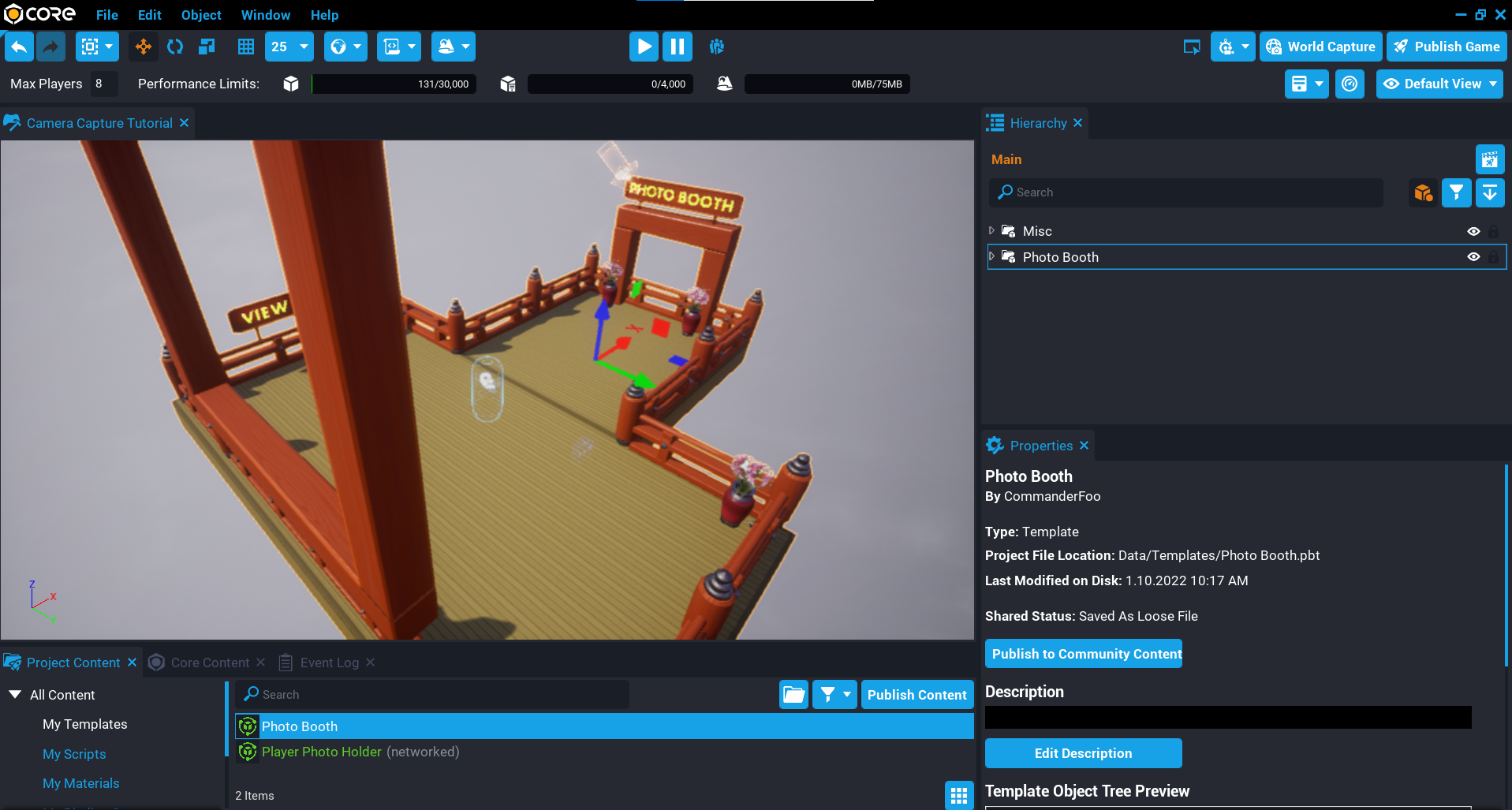Open the Default View dropdown

pyautogui.click(x=1439, y=84)
